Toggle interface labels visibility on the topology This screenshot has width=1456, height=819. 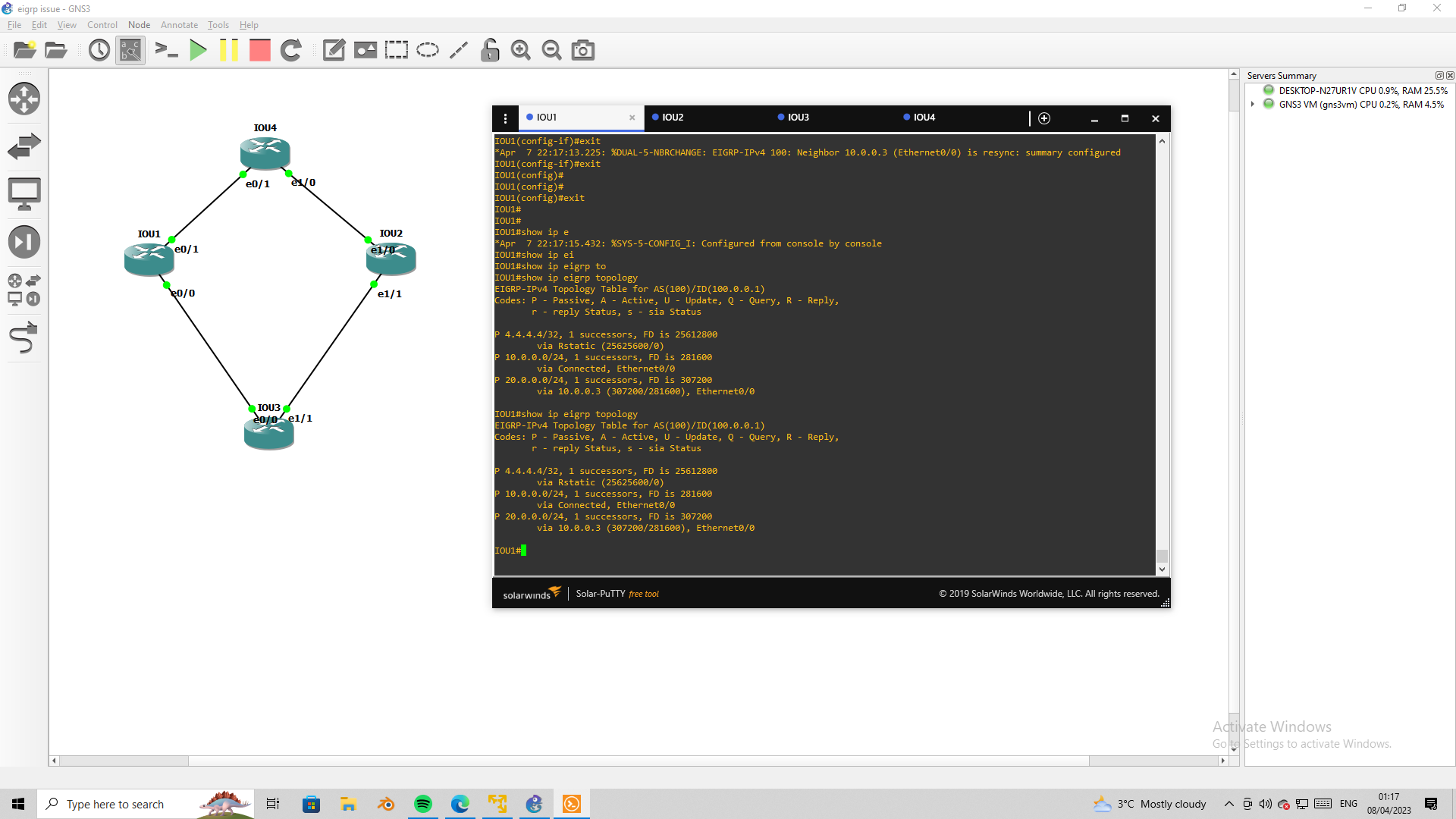tap(130, 50)
